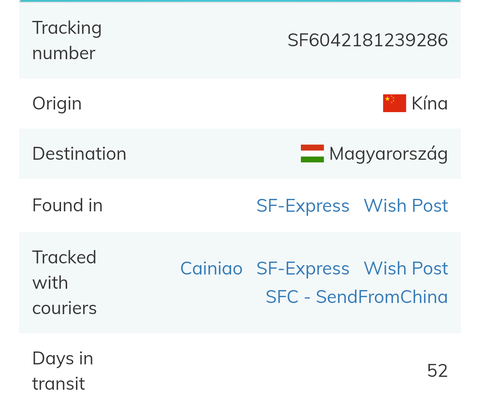Click the China flag icon
This screenshot has width=480, height=416.
click(394, 103)
